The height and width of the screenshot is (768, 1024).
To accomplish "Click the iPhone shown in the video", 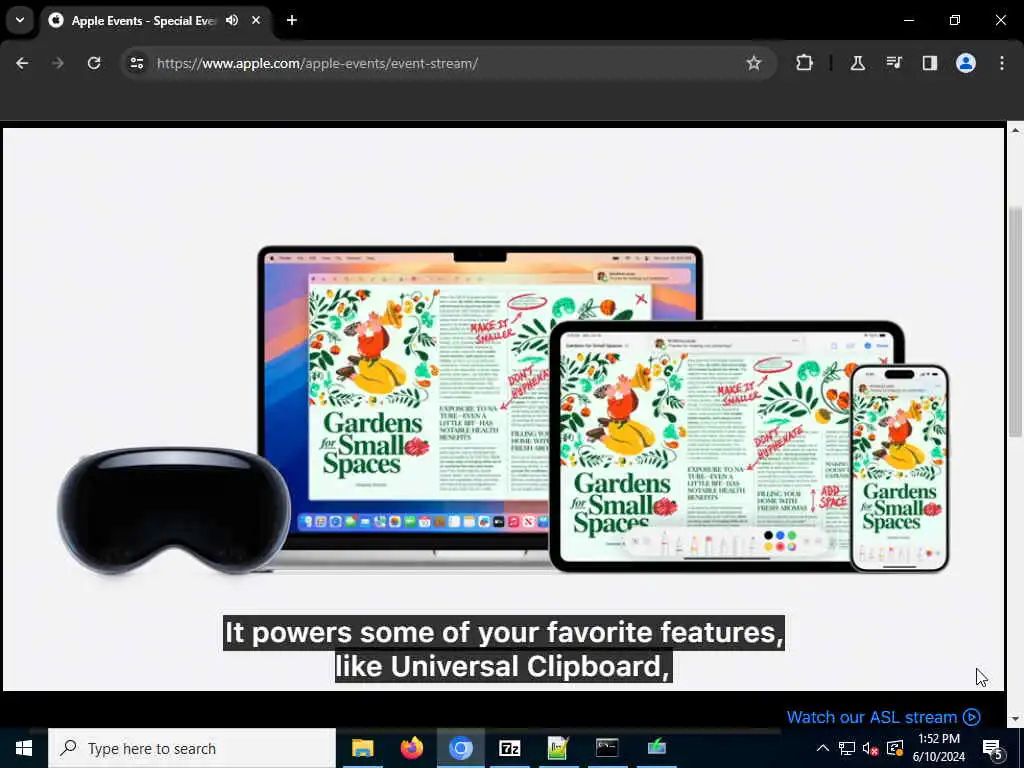I will [x=900, y=468].
